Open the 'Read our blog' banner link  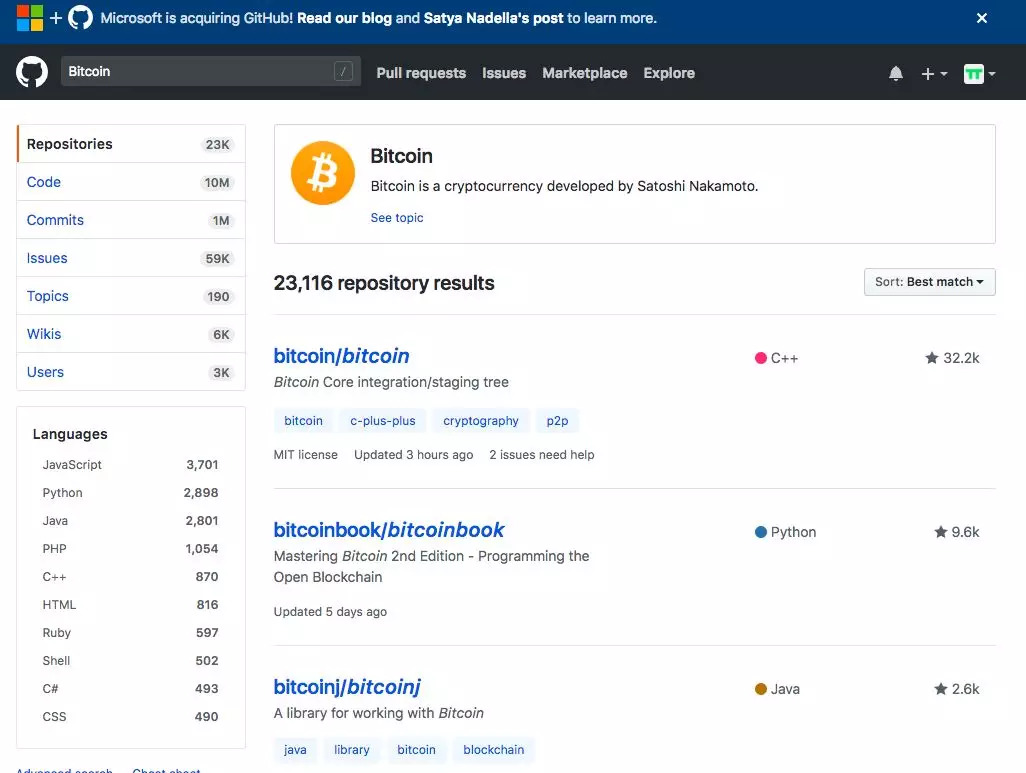coord(344,18)
